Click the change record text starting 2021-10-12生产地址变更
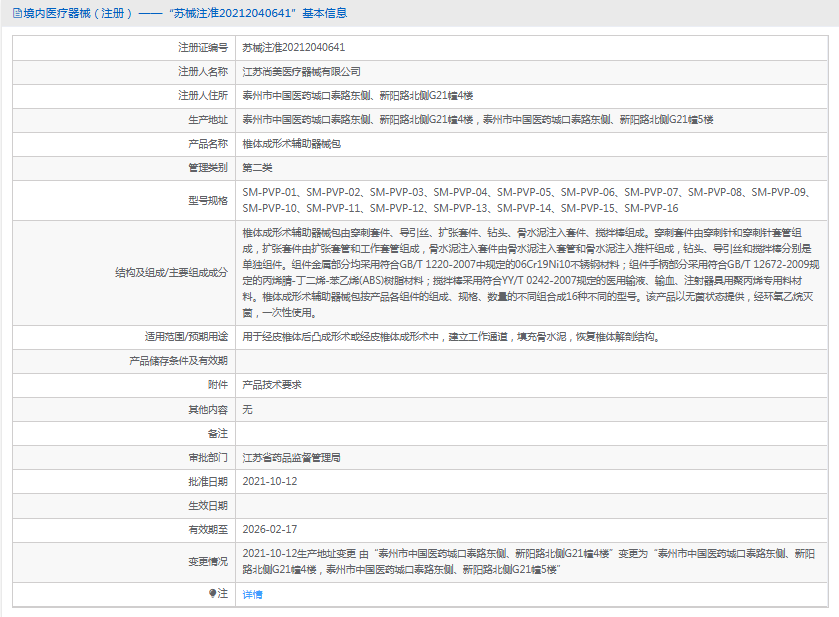The width and height of the screenshot is (839, 617). 529,562
